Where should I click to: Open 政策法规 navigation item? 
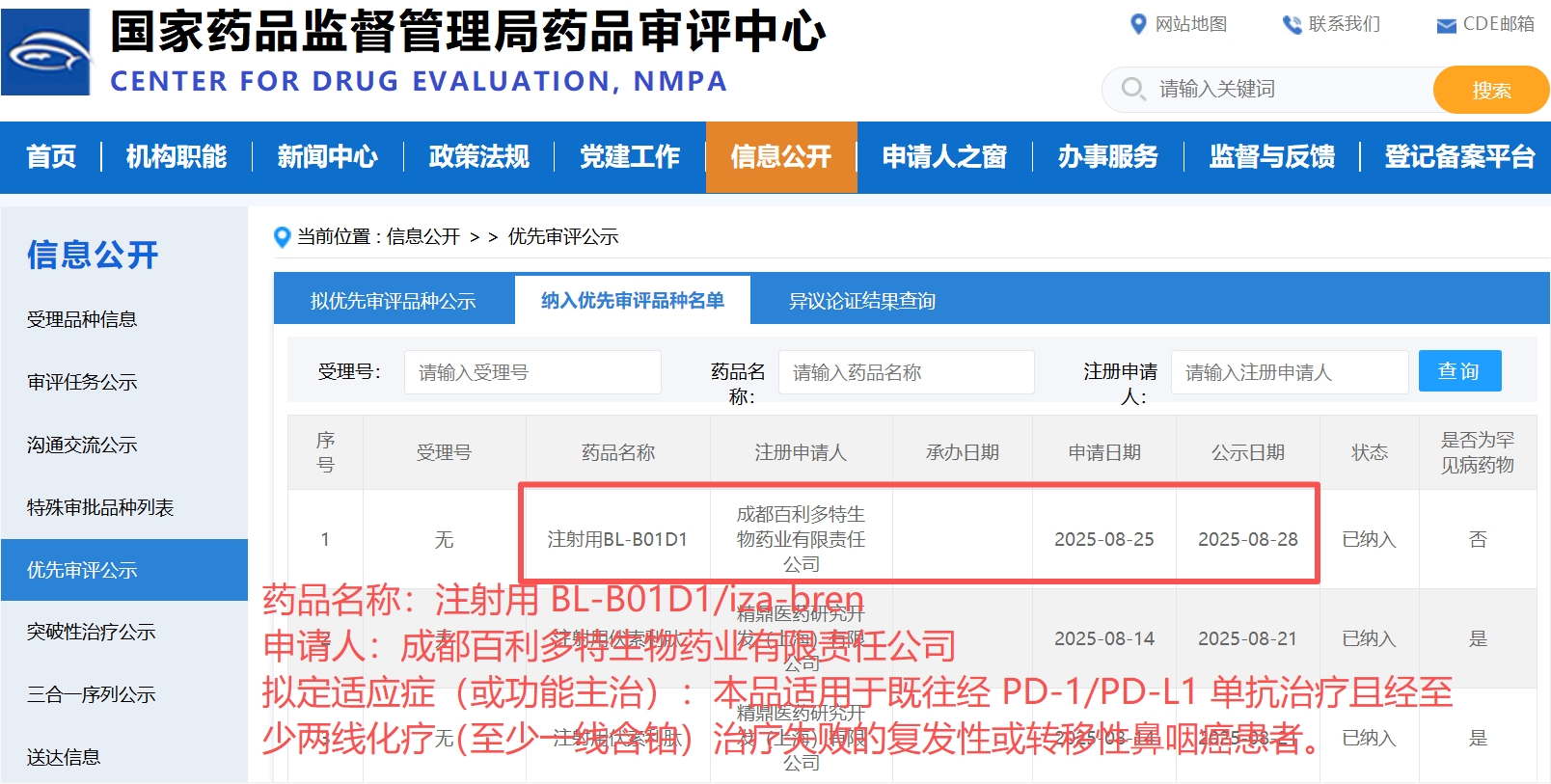pos(479,156)
